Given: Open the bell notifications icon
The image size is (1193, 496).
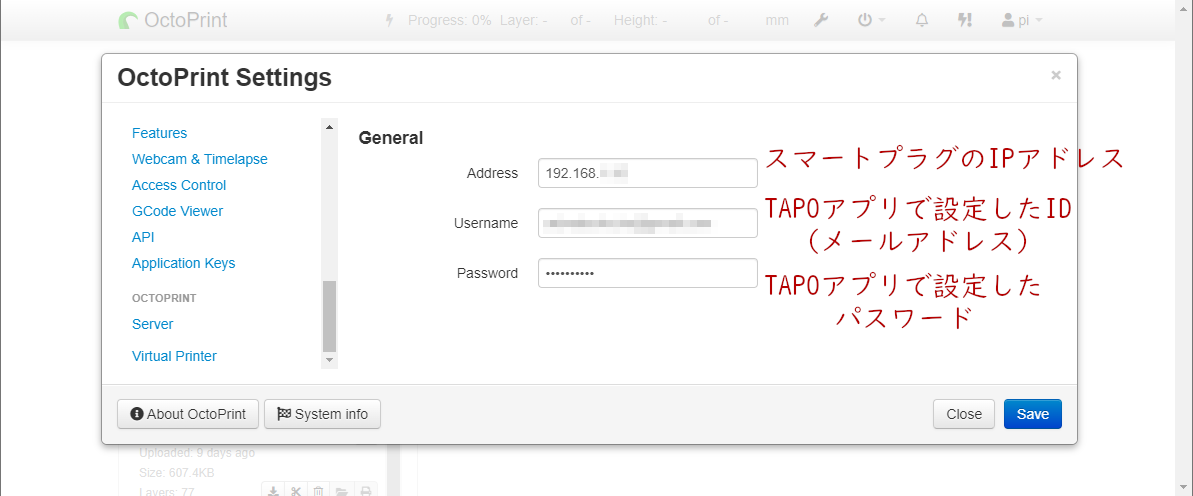Looking at the screenshot, I should [923, 20].
